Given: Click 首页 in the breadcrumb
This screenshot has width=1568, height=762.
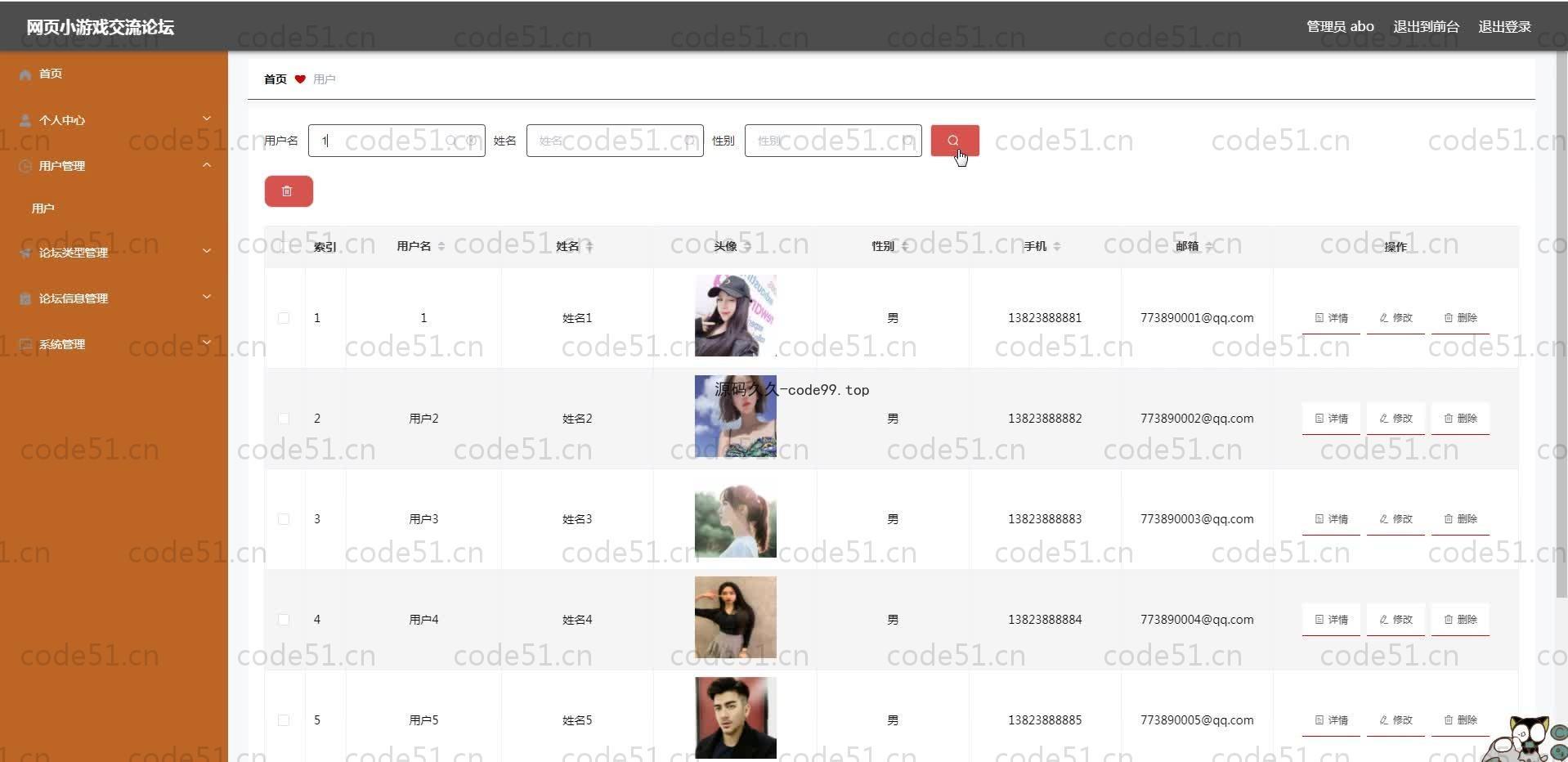Looking at the screenshot, I should (x=276, y=79).
